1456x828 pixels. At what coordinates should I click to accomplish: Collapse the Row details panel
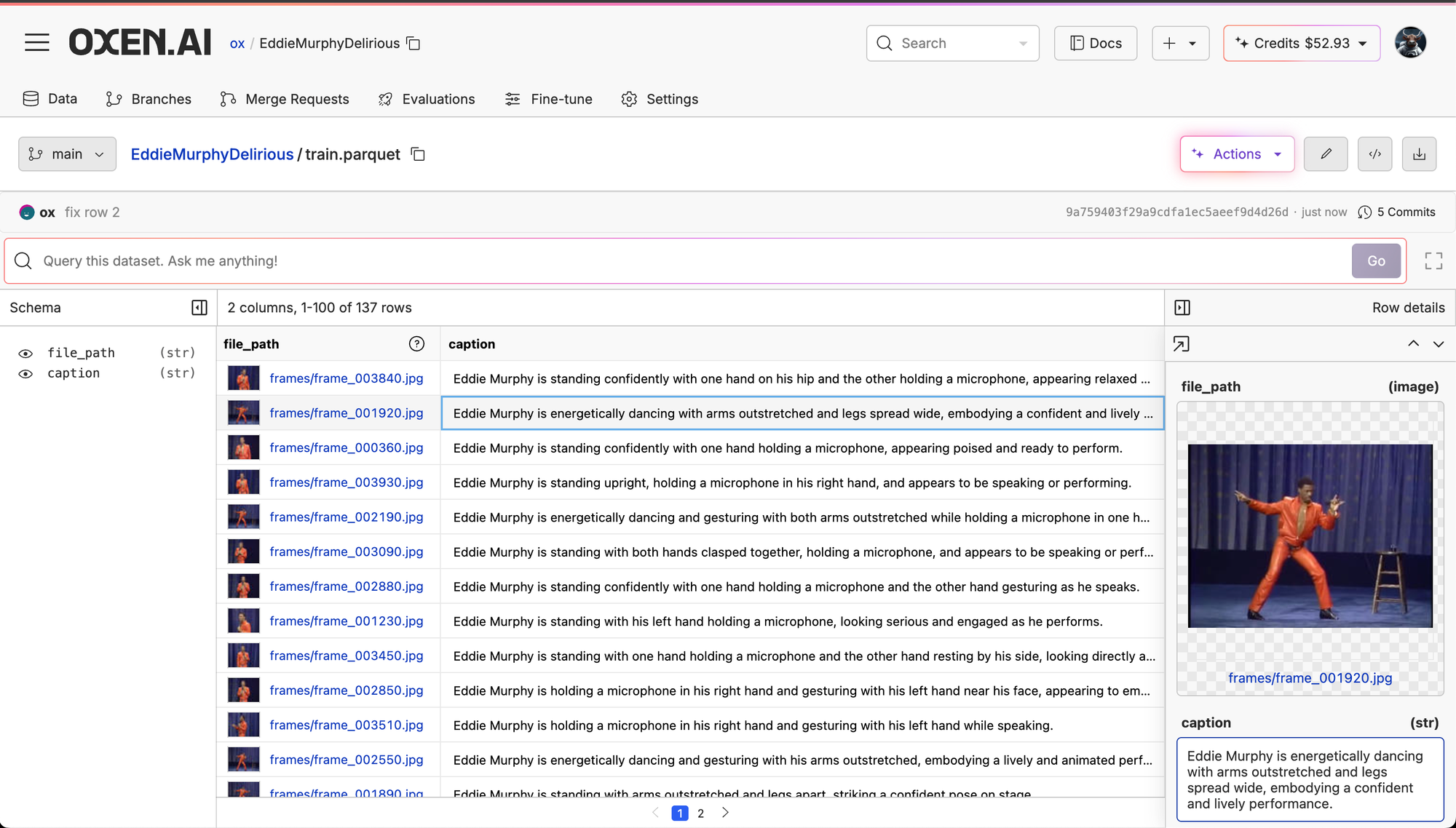1182,308
